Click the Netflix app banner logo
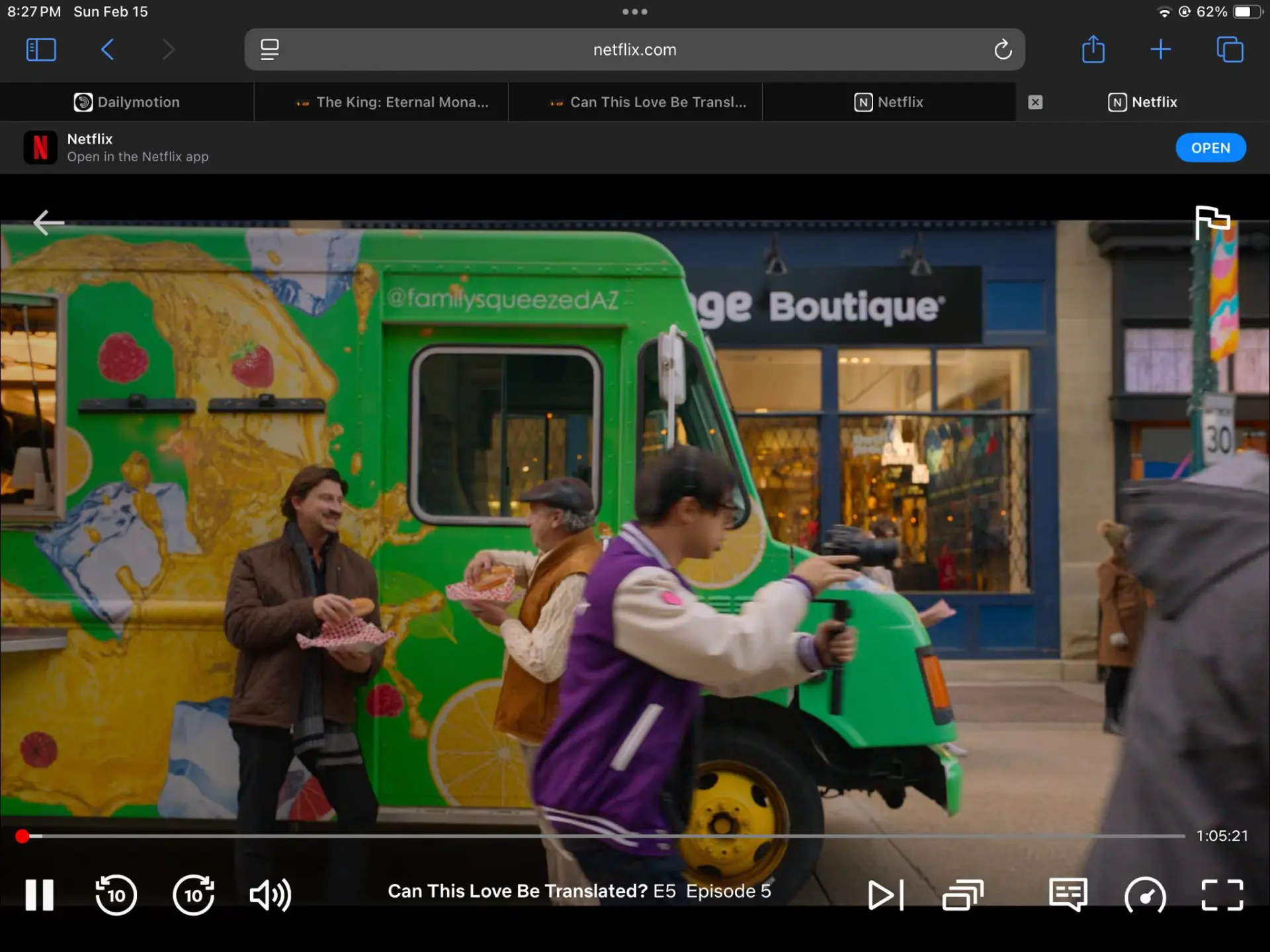 tap(40, 147)
